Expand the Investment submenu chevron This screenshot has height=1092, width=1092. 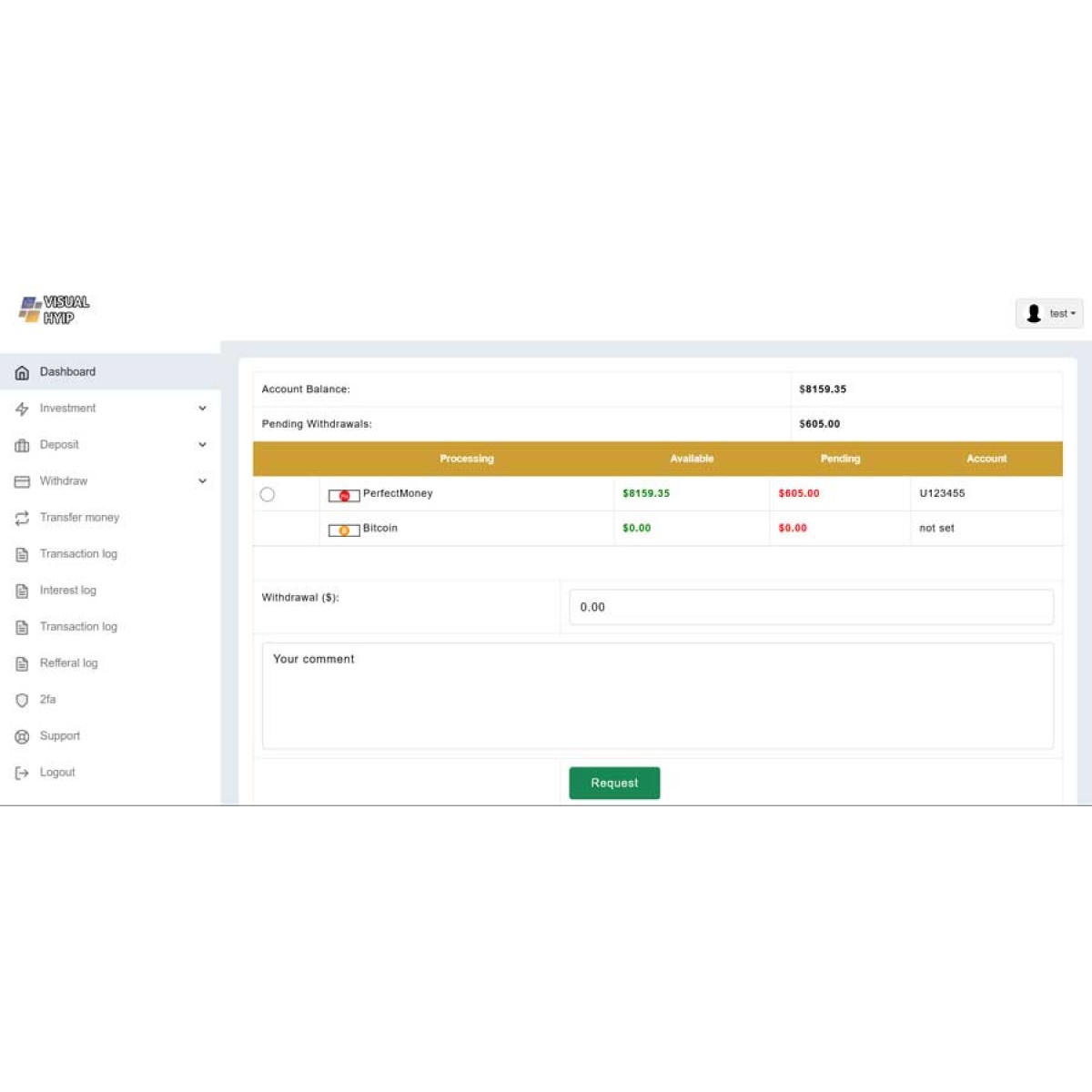(202, 409)
